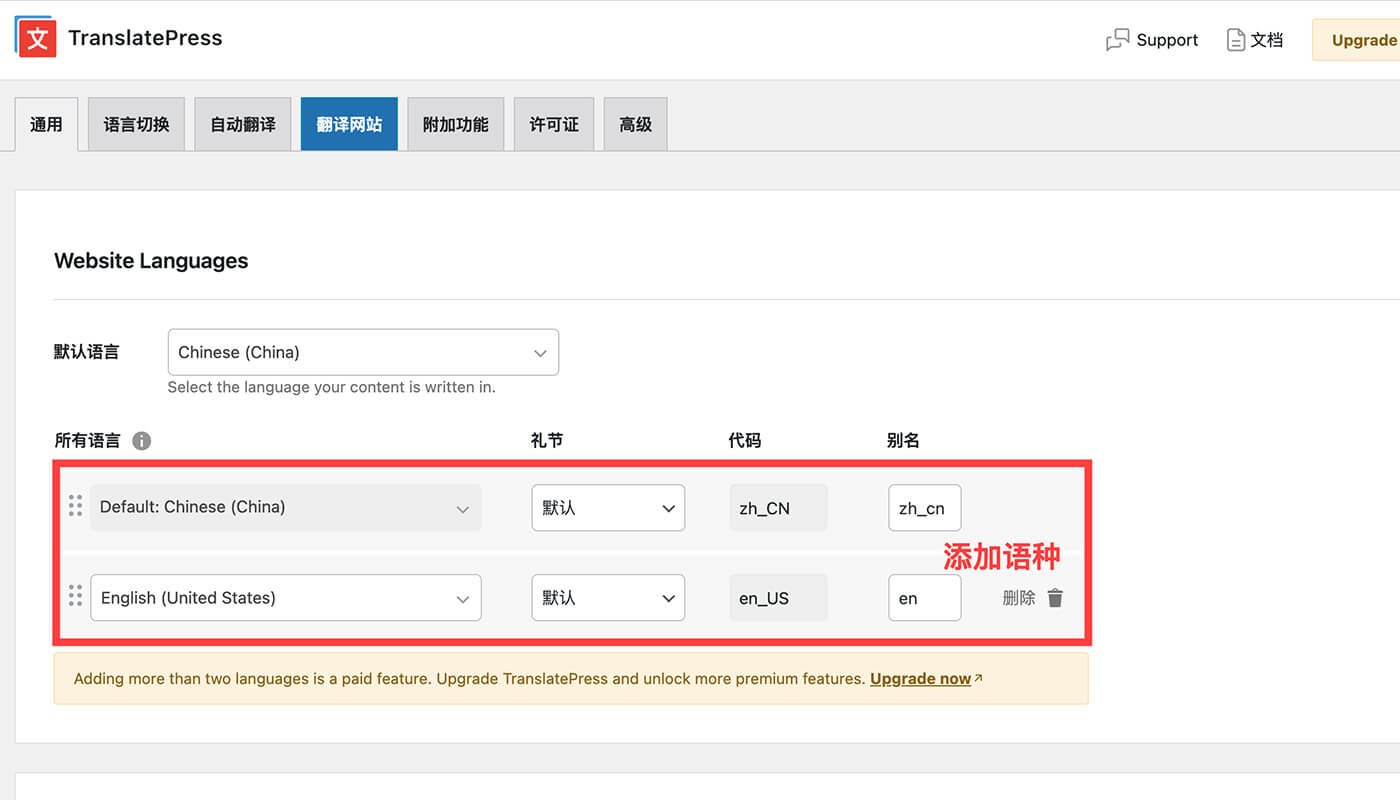Click the trash icon to delete English
Viewport: 1400px width, 800px height.
point(1055,598)
